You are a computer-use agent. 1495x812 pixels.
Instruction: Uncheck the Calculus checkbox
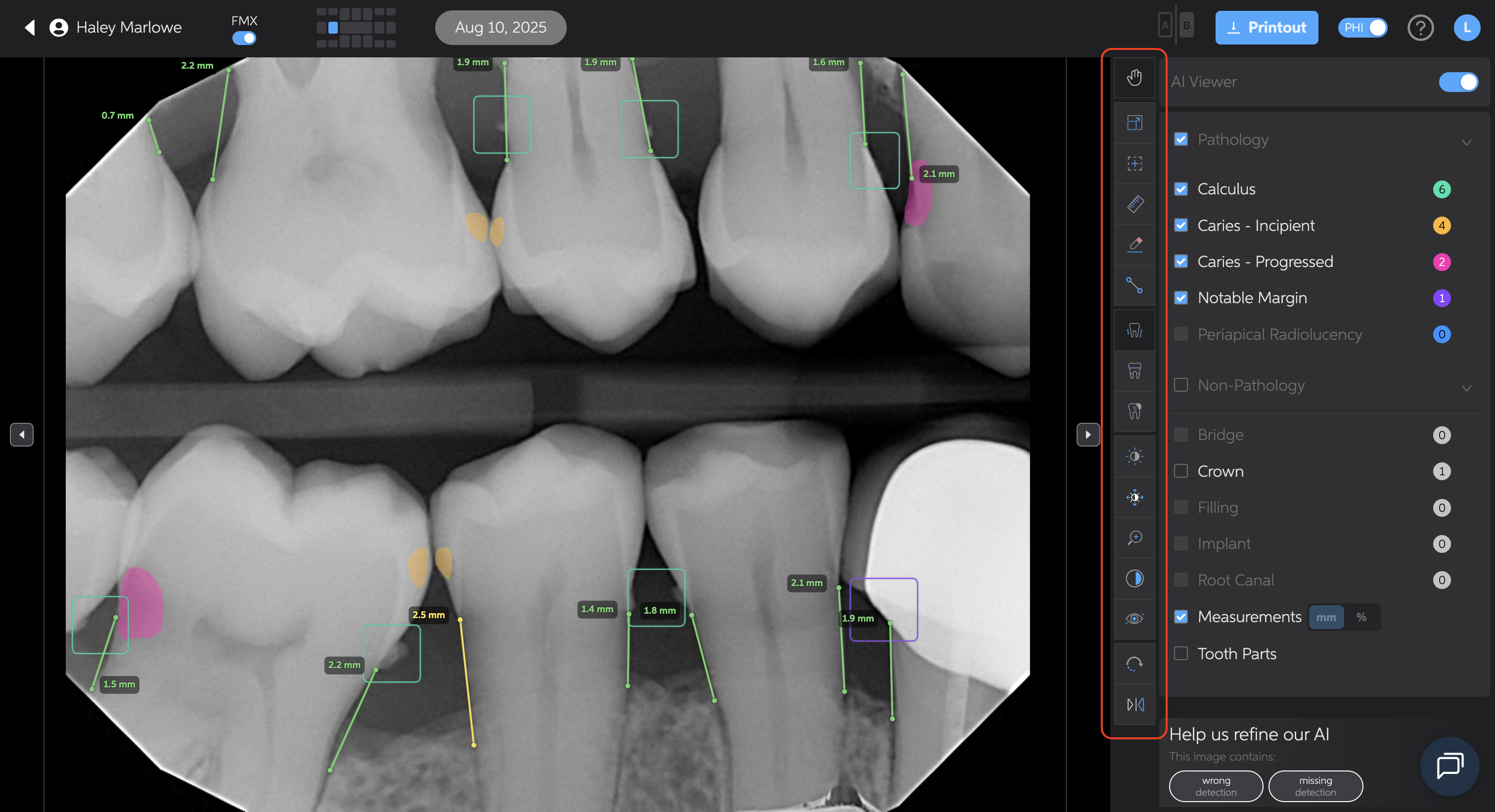click(1180, 189)
